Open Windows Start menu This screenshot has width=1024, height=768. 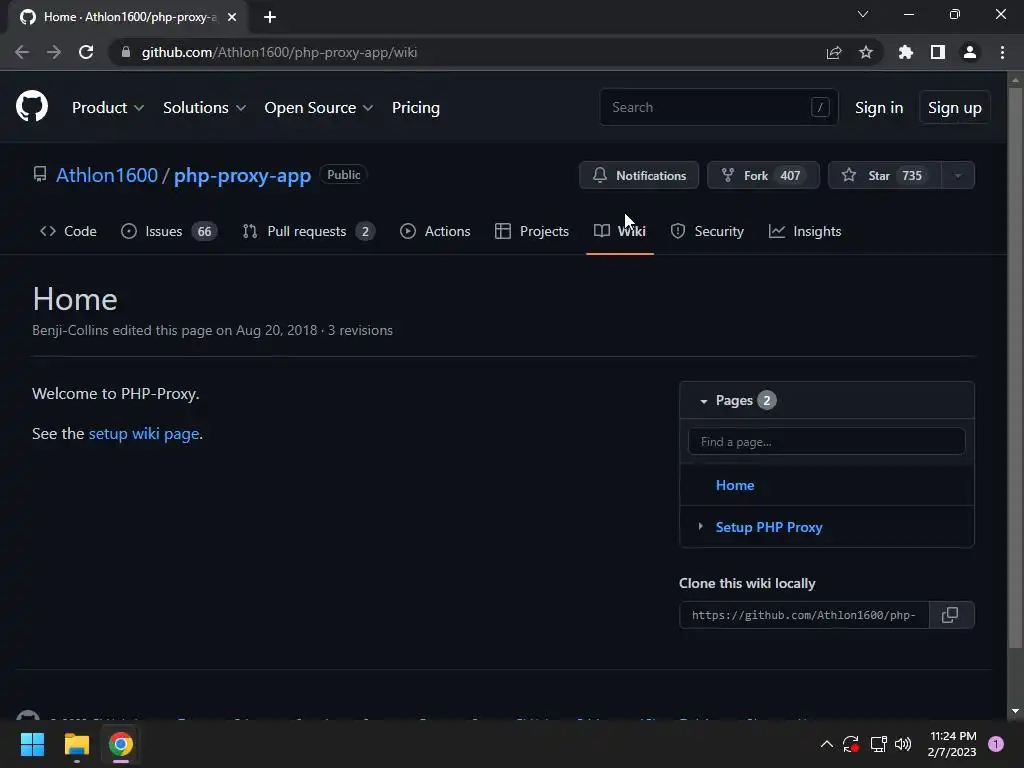(x=32, y=744)
